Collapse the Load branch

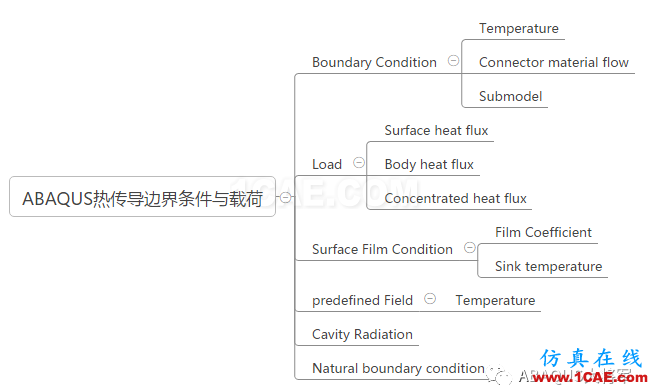point(359,163)
